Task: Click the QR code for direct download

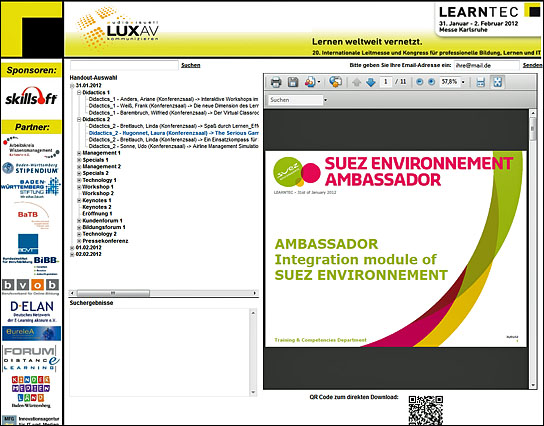Action: [x=426, y=410]
